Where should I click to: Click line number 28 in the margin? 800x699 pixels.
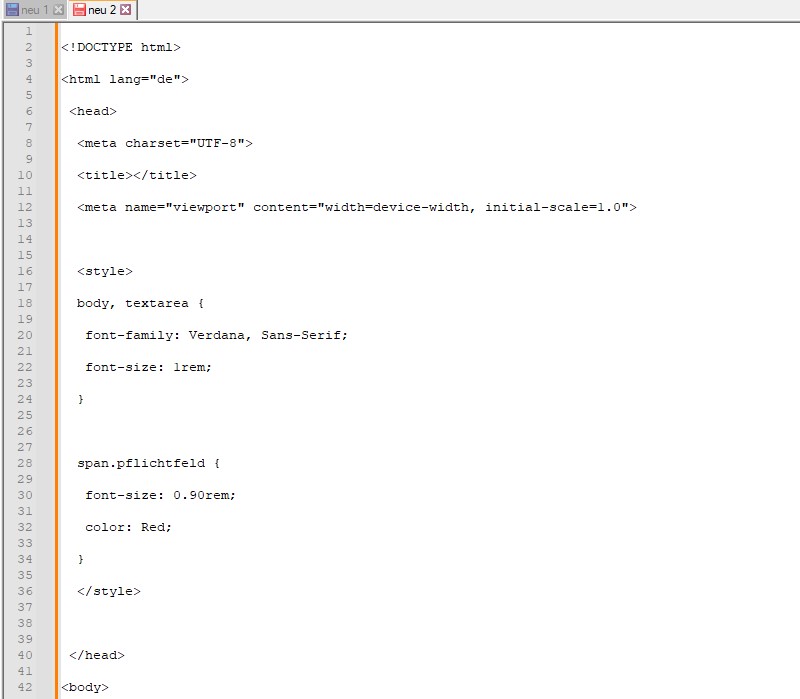25,463
